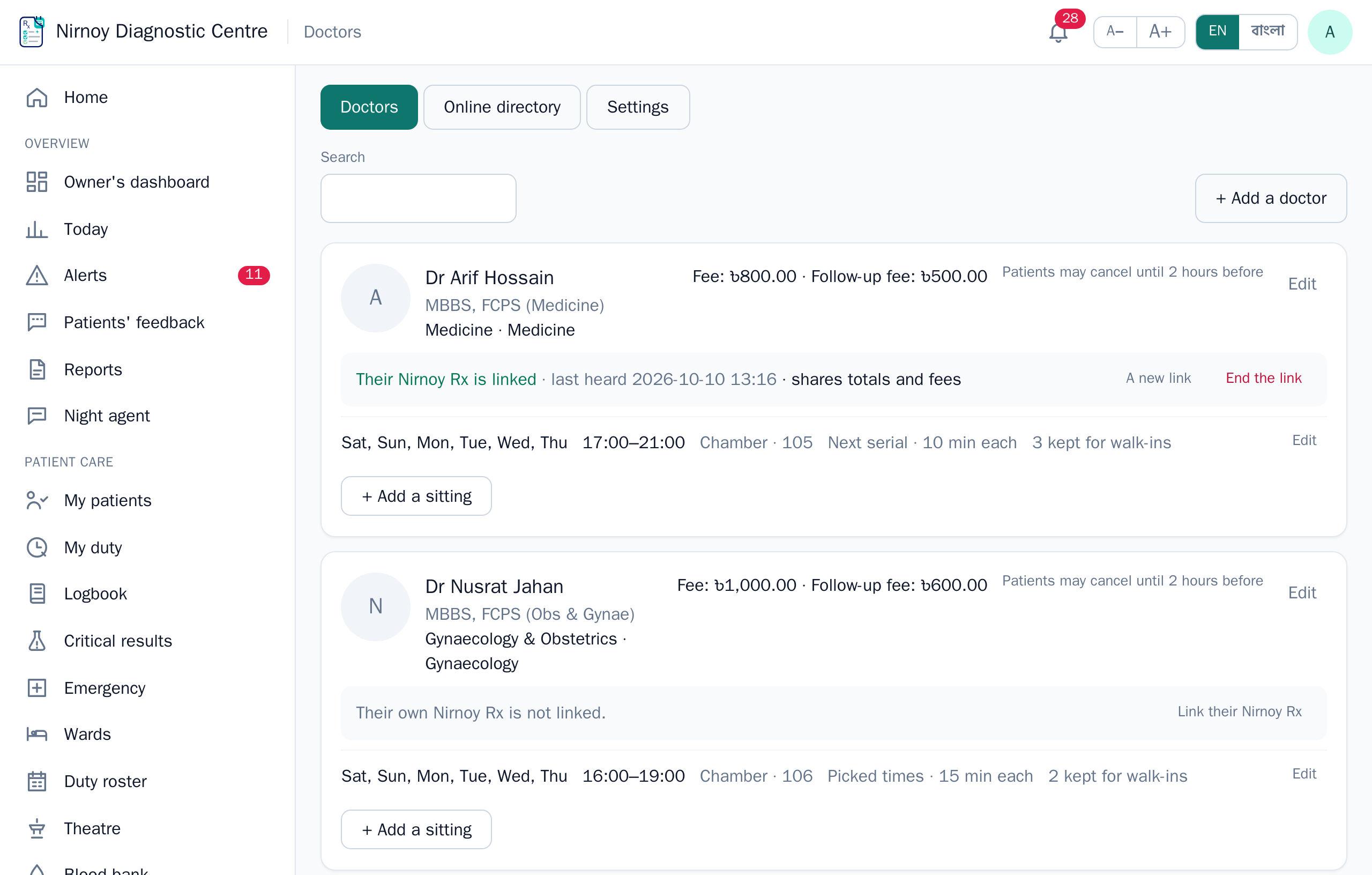Open the My patients person icon
The height and width of the screenshot is (875, 1372).
37,500
